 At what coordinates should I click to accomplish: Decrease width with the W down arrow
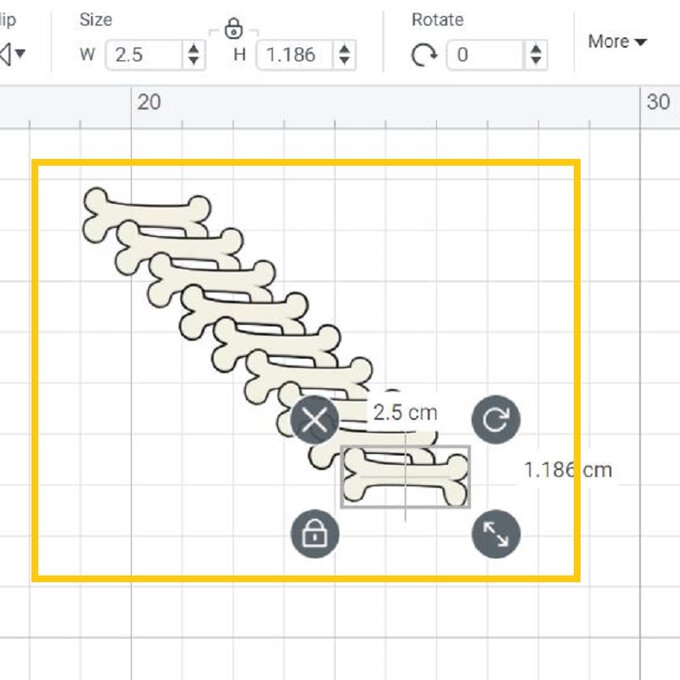tap(193, 62)
